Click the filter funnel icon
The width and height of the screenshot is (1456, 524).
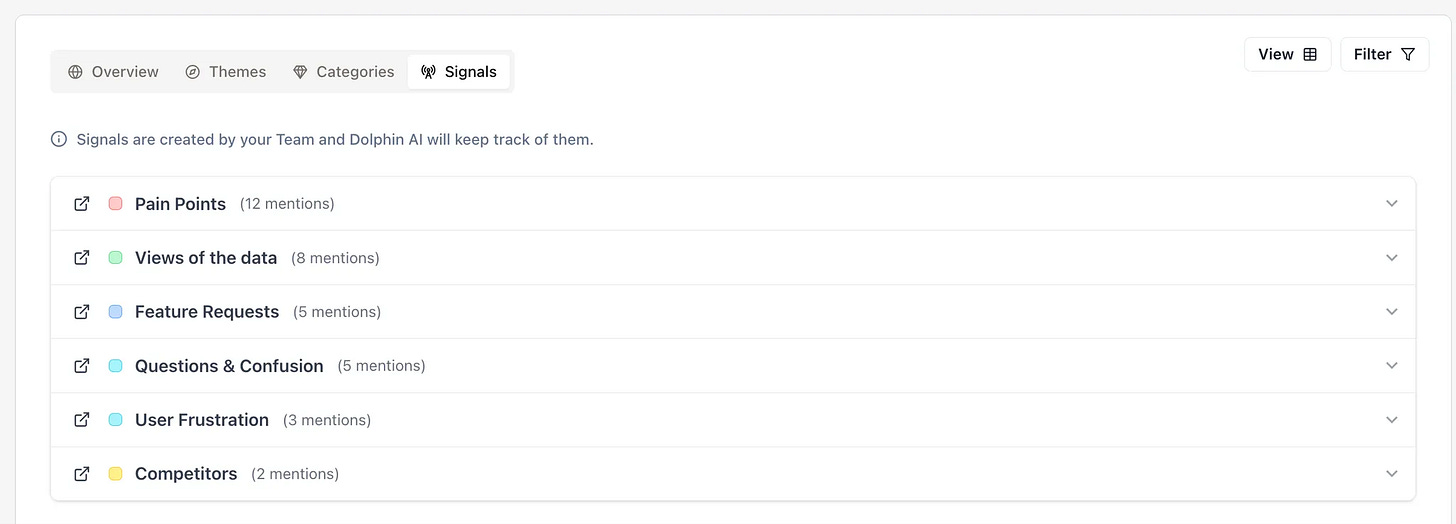coord(1408,55)
